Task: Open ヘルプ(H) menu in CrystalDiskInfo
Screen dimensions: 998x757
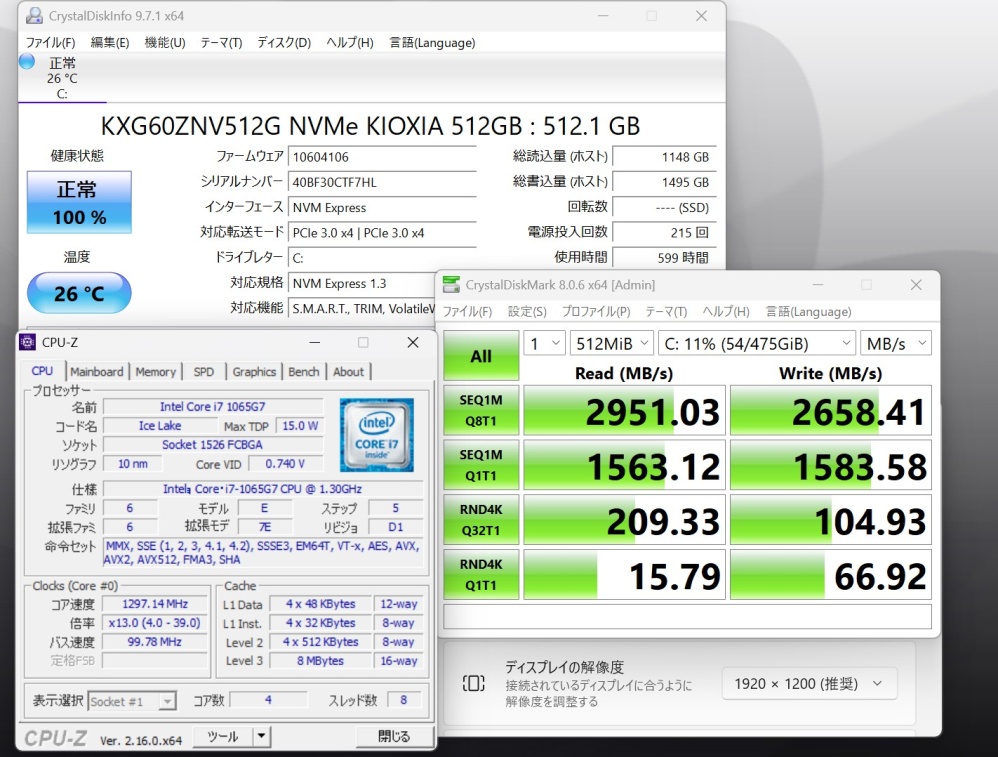Action: pos(349,43)
